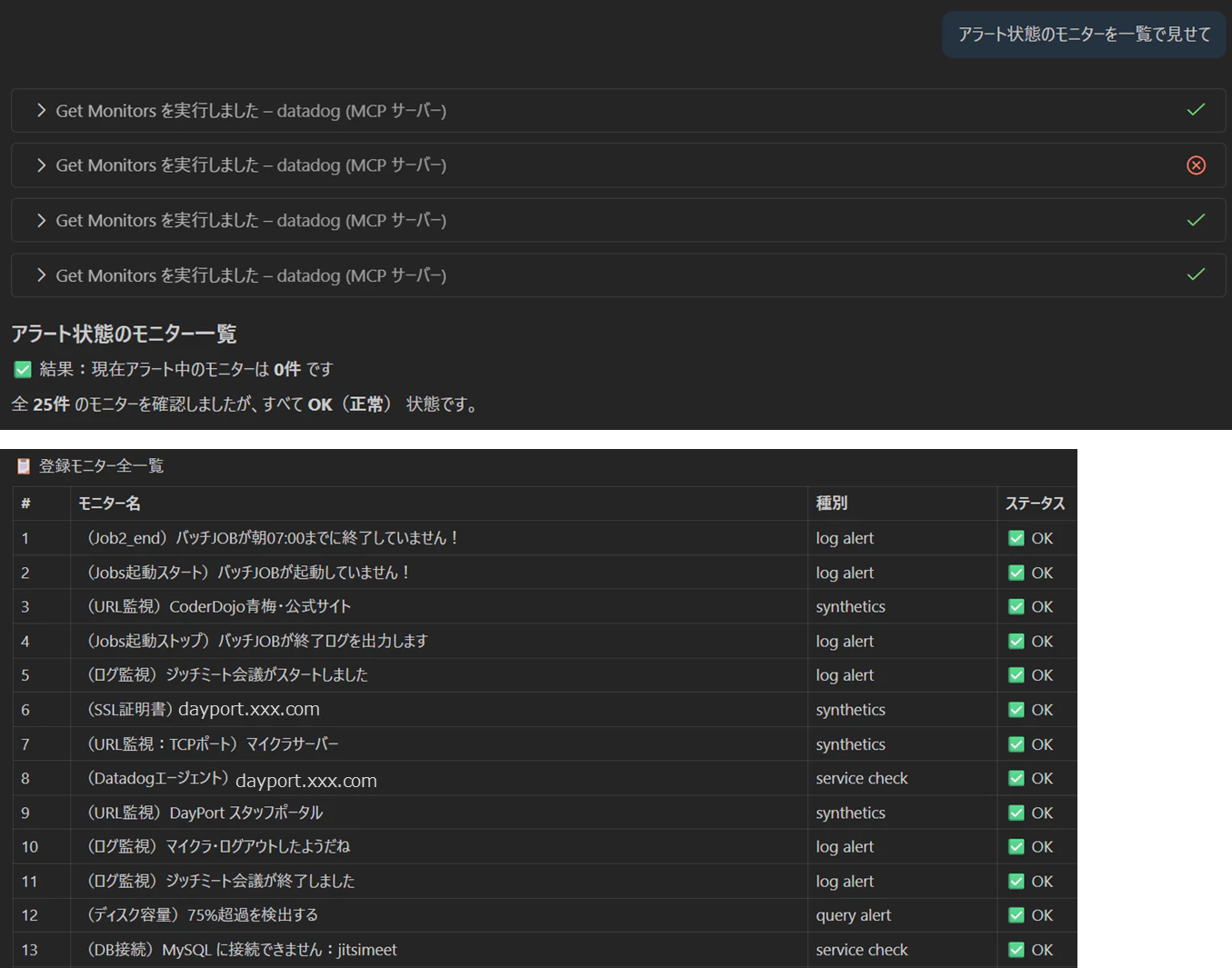Click OK check icon for ジッチミート会議がスタートしました row
Image resolution: width=1232 pixels, height=968 pixels.
[x=1017, y=675]
